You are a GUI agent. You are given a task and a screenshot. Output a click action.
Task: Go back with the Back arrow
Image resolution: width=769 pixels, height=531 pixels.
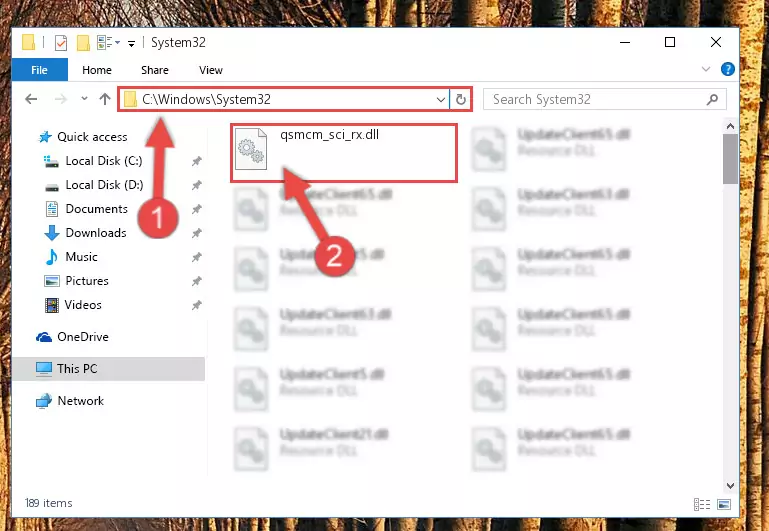tap(31, 99)
